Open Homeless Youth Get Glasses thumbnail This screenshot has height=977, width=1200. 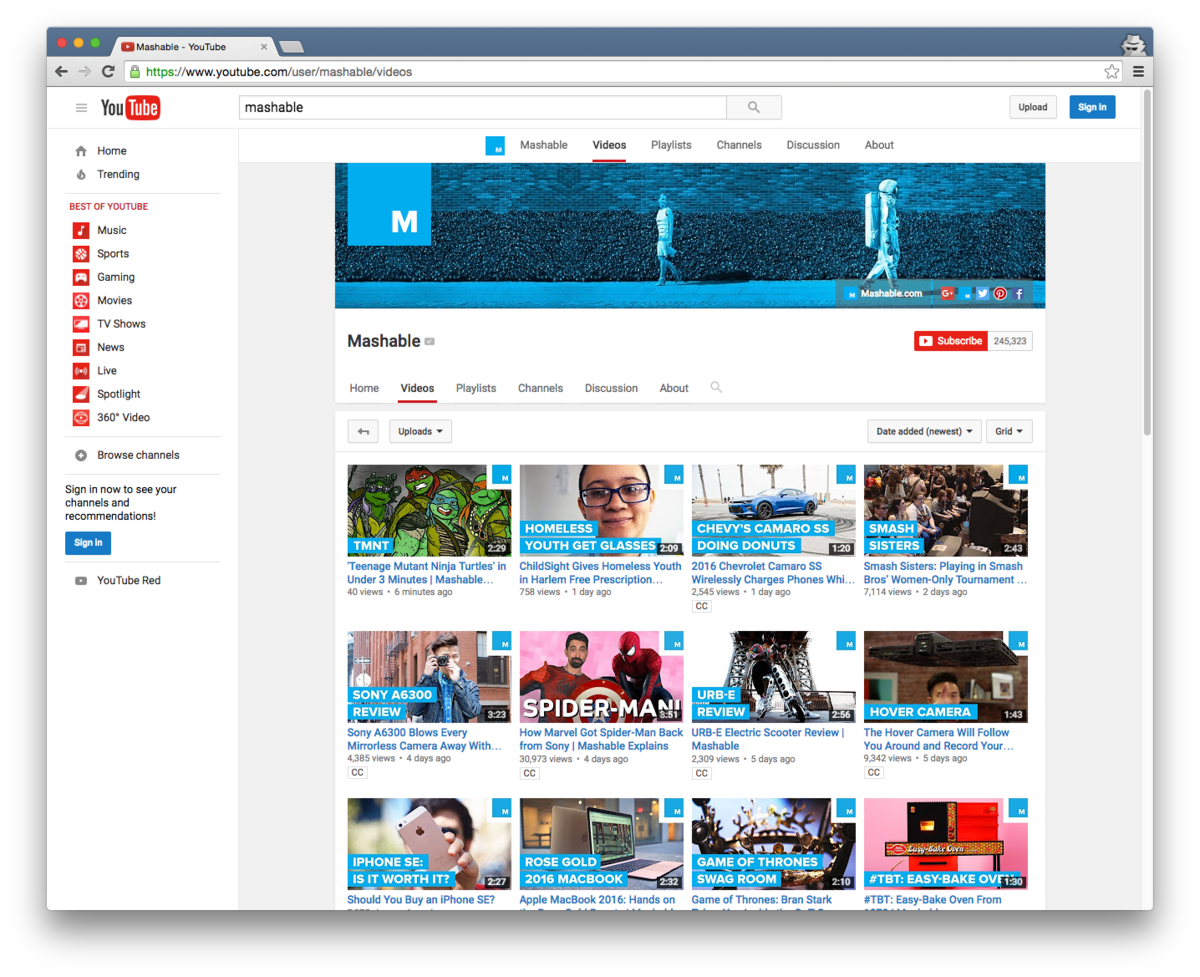(601, 510)
